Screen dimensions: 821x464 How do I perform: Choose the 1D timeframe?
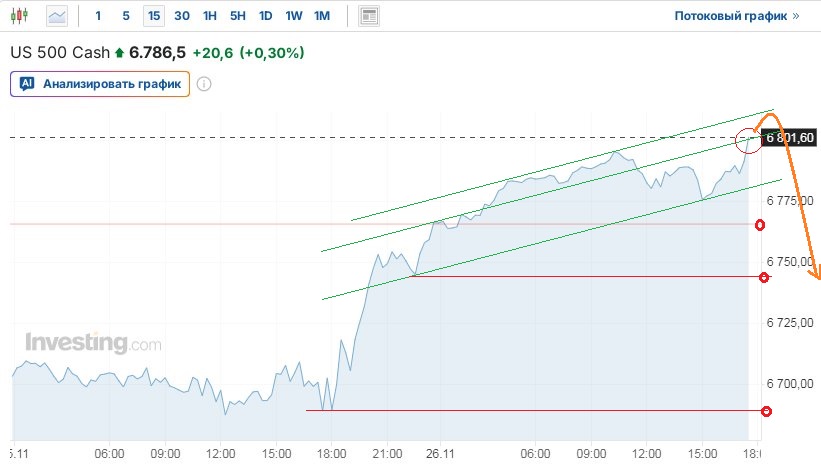(265, 16)
